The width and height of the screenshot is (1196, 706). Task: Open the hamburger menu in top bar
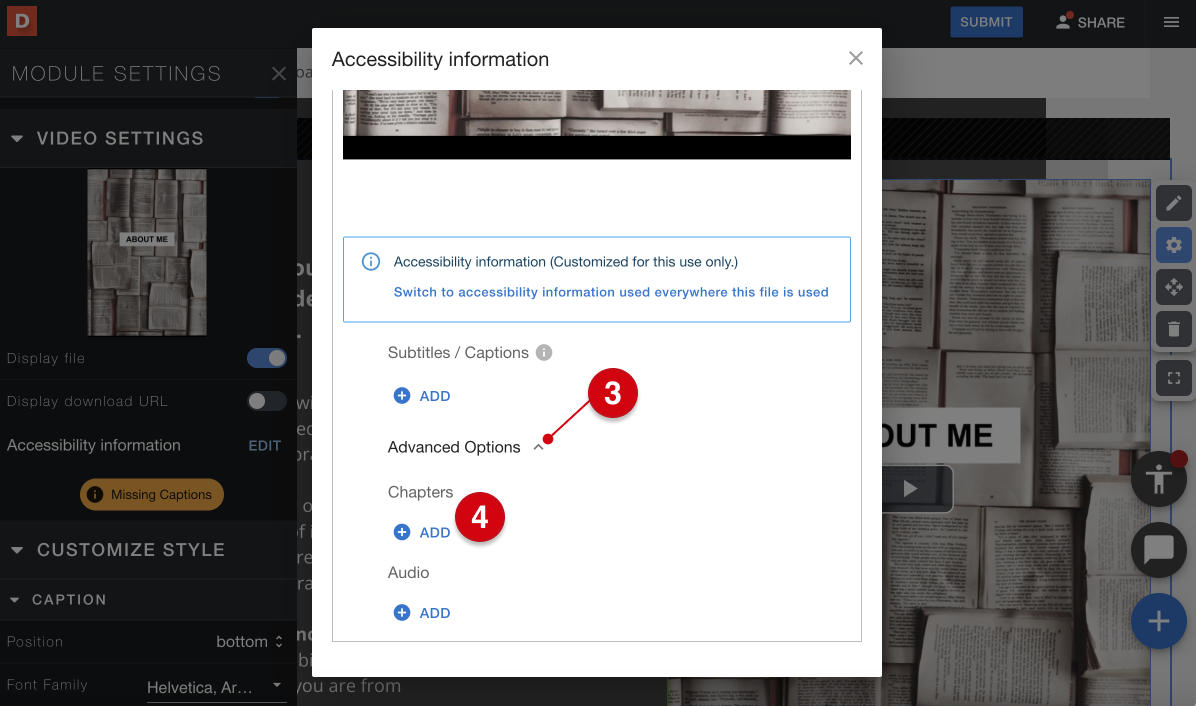point(1172,22)
